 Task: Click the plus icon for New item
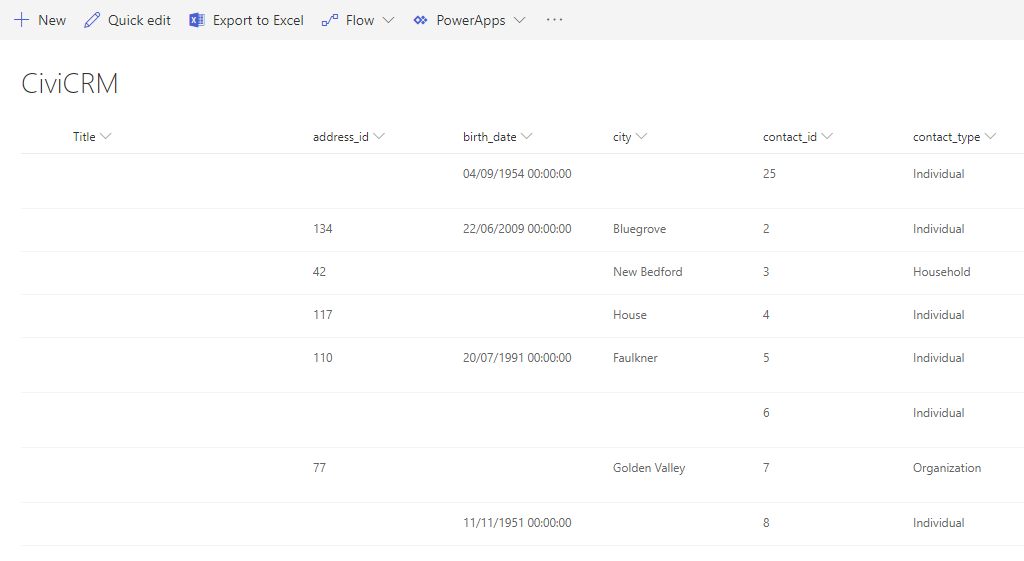click(x=21, y=20)
